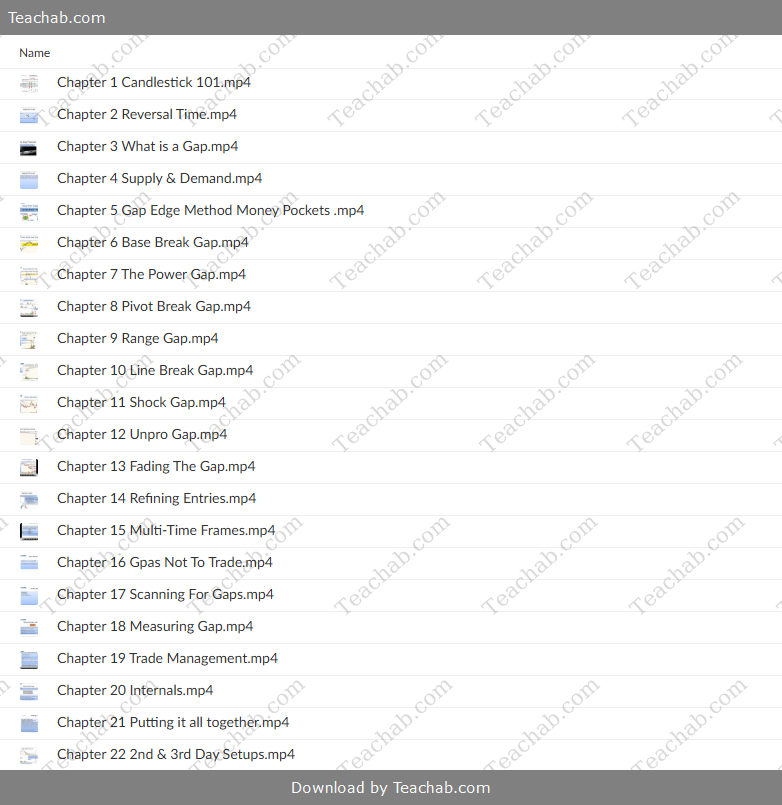This screenshot has height=805, width=782.
Task: Click the file icon for Chapter 10 Line Break Gap
Action: coord(29,371)
